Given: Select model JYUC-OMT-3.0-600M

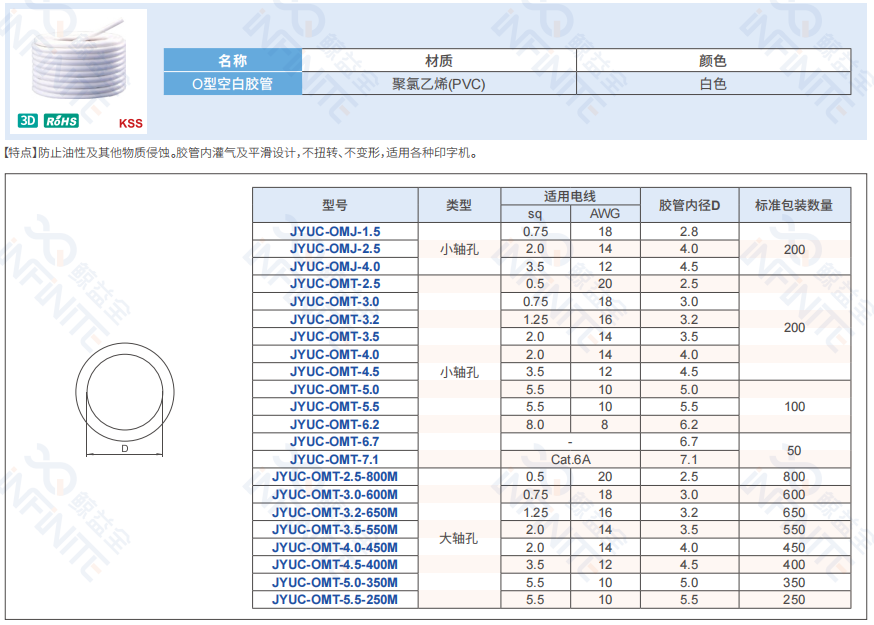Looking at the screenshot, I should click(x=335, y=495).
